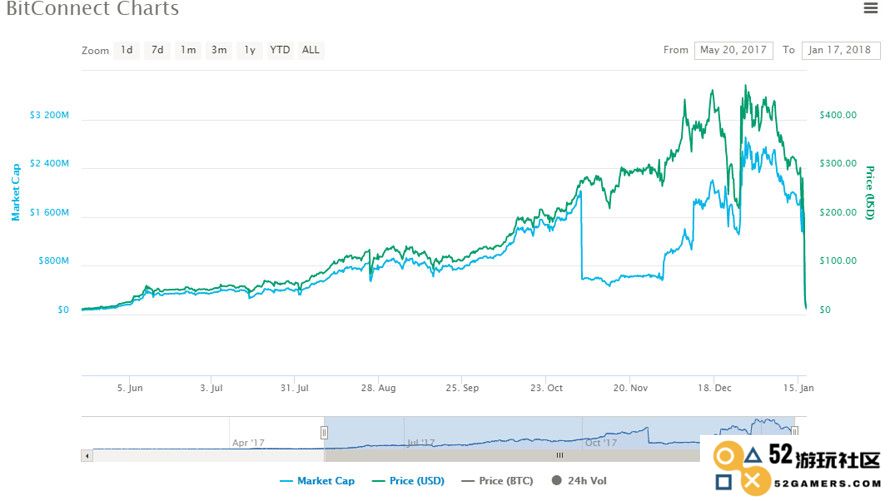Toggle 24h Vol series in legend
The width and height of the screenshot is (890, 501).
tap(579, 481)
